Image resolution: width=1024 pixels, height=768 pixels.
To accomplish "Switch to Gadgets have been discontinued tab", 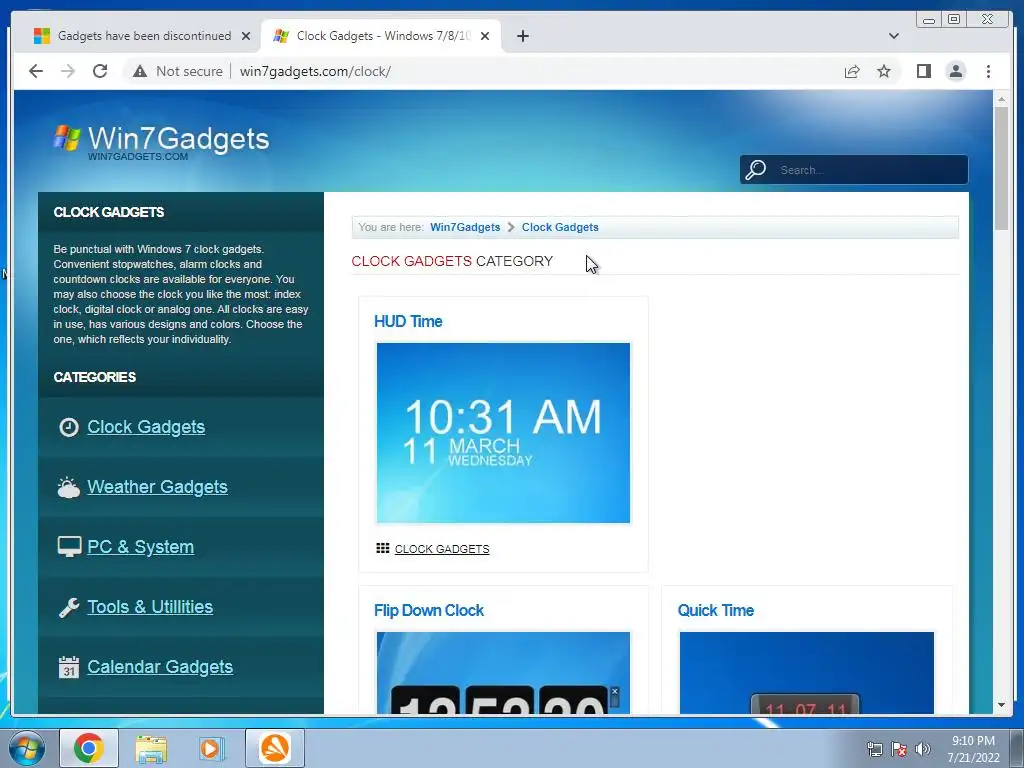I will click(x=136, y=36).
